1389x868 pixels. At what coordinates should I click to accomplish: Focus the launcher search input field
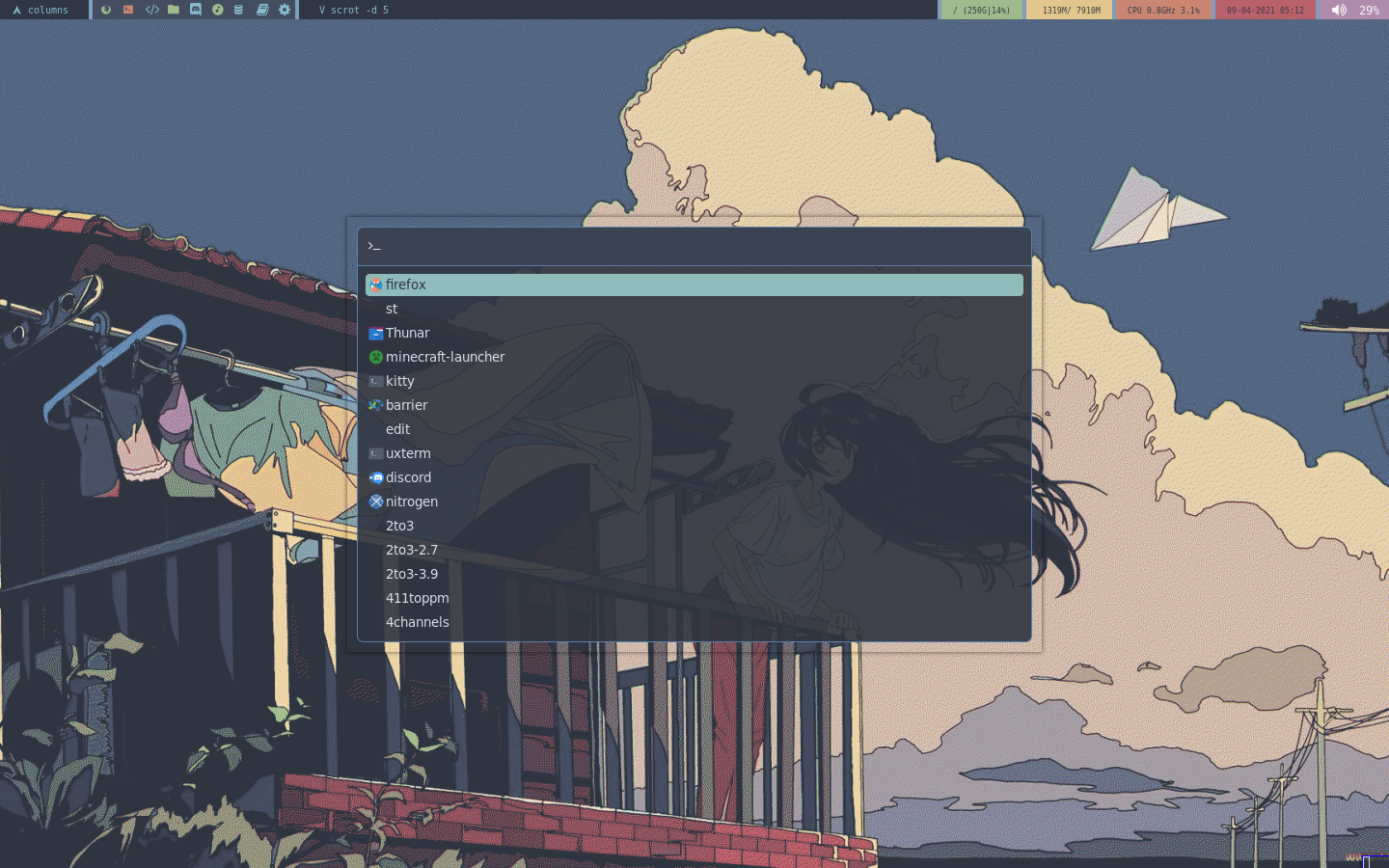click(694, 247)
